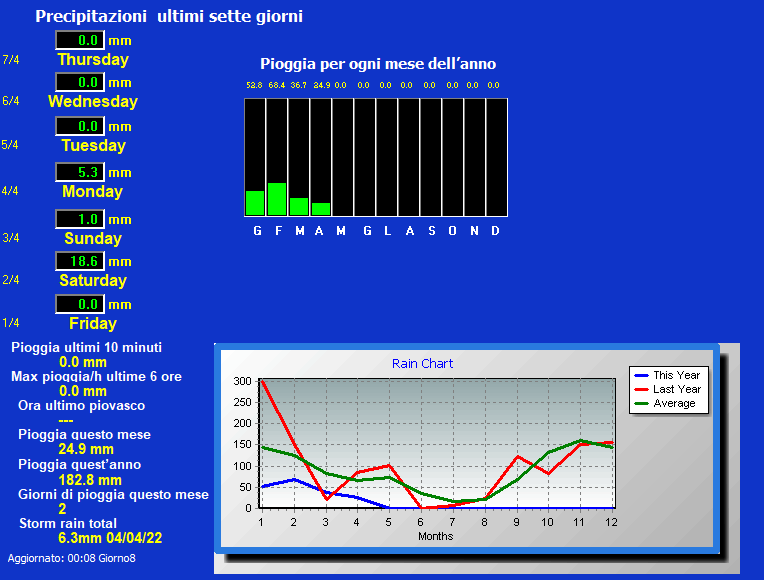Viewport: 764px width, 580px height.
Task: Click the 'Storm rain total' label
Action: [x=68, y=523]
